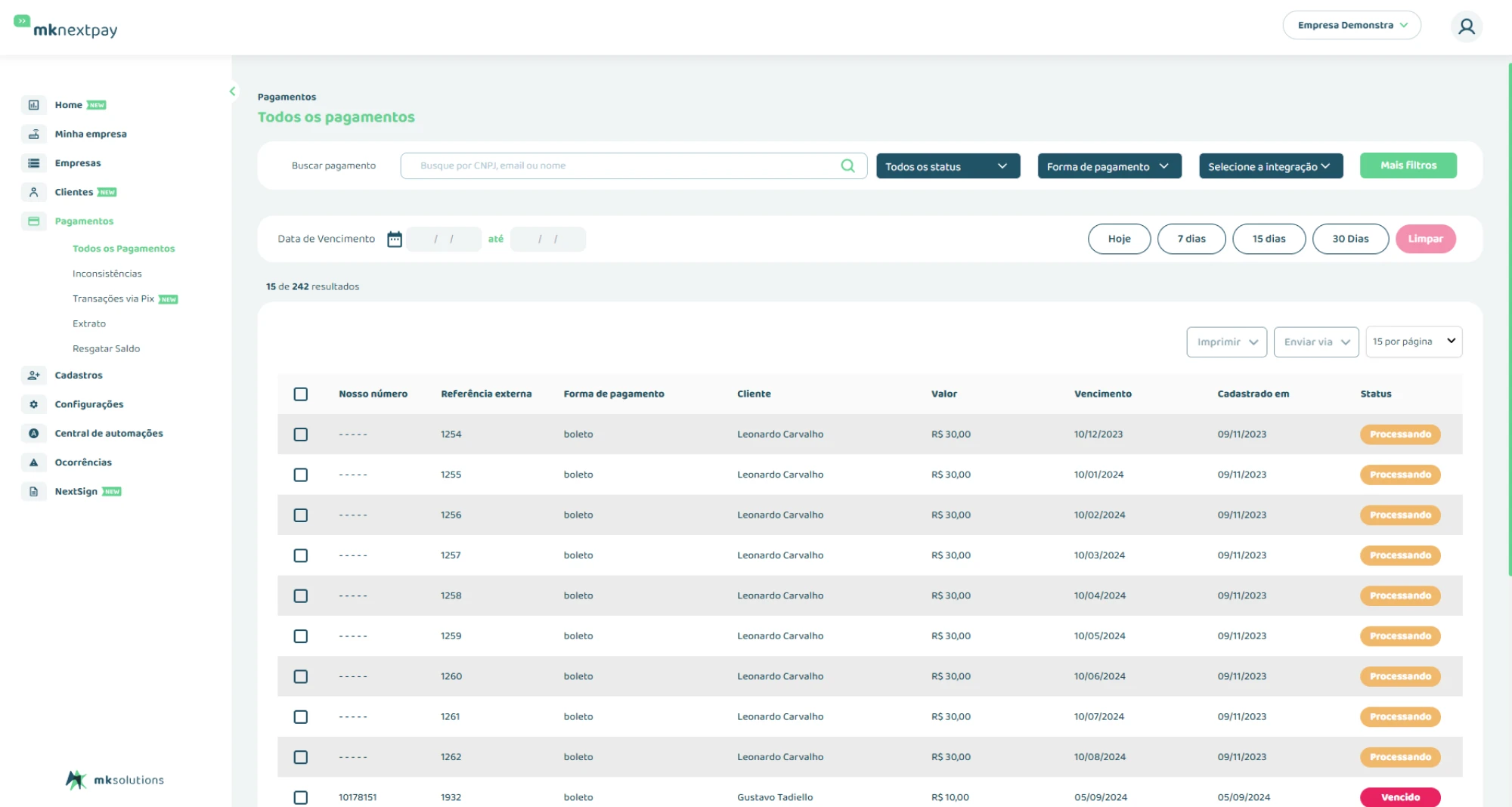
Task: Click the Configurações gear icon
Action: tap(33, 404)
